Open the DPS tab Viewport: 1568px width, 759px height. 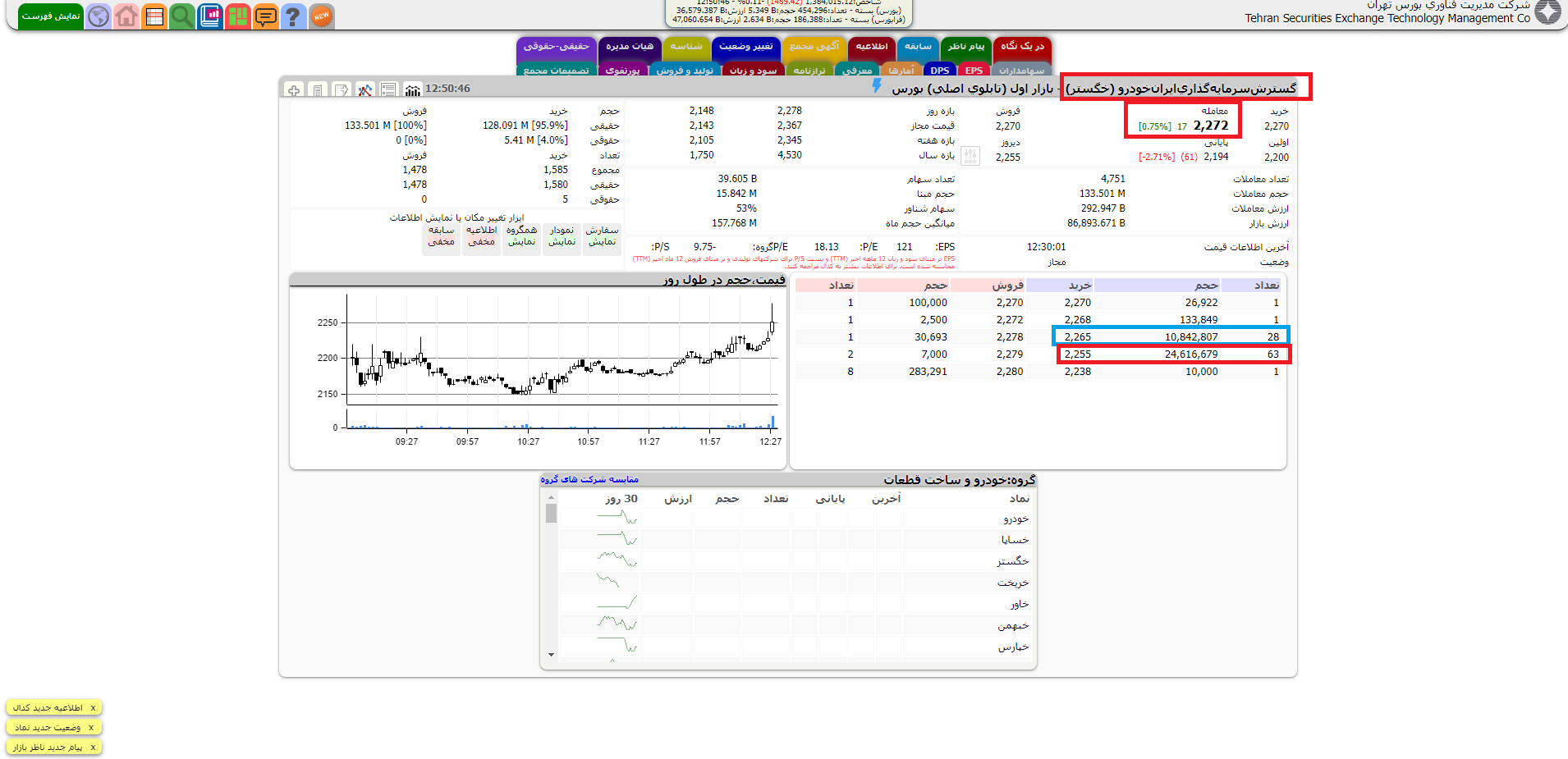(940, 71)
